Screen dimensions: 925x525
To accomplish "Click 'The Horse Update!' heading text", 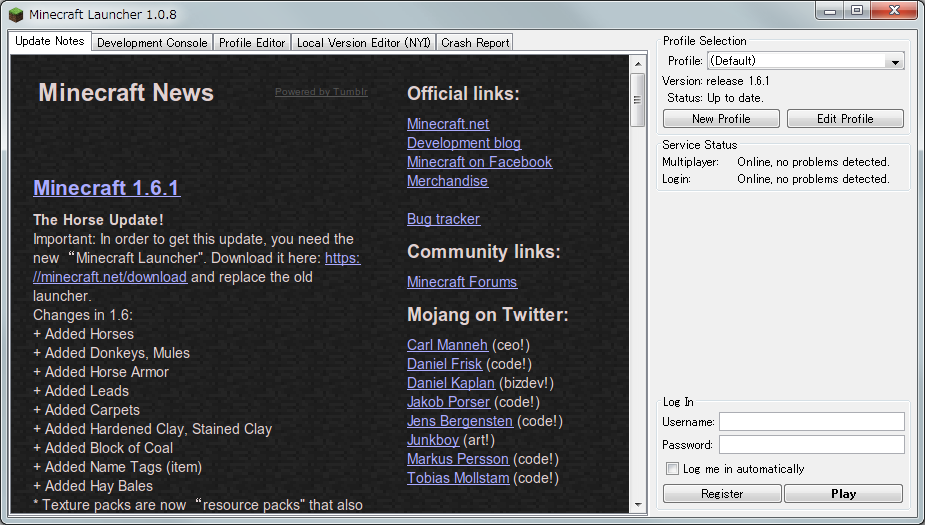I will coord(99,220).
